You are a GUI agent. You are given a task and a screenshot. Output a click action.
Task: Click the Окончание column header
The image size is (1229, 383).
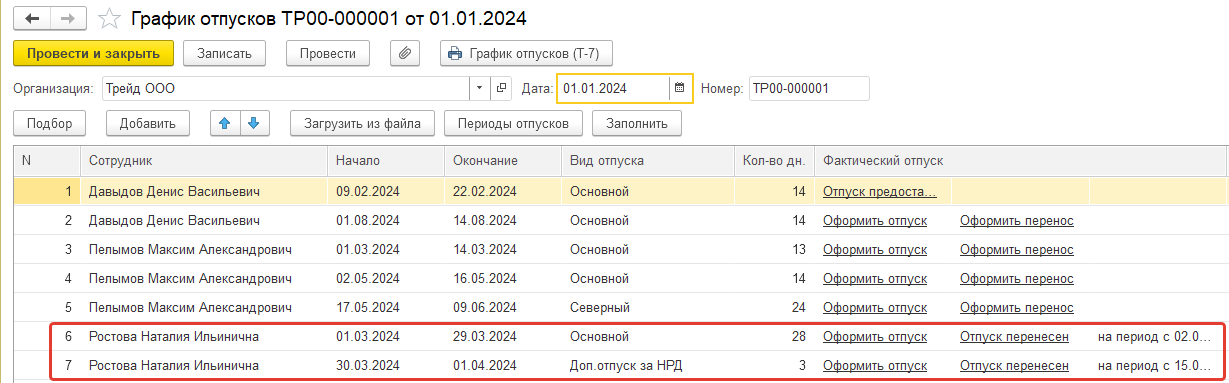click(x=502, y=160)
